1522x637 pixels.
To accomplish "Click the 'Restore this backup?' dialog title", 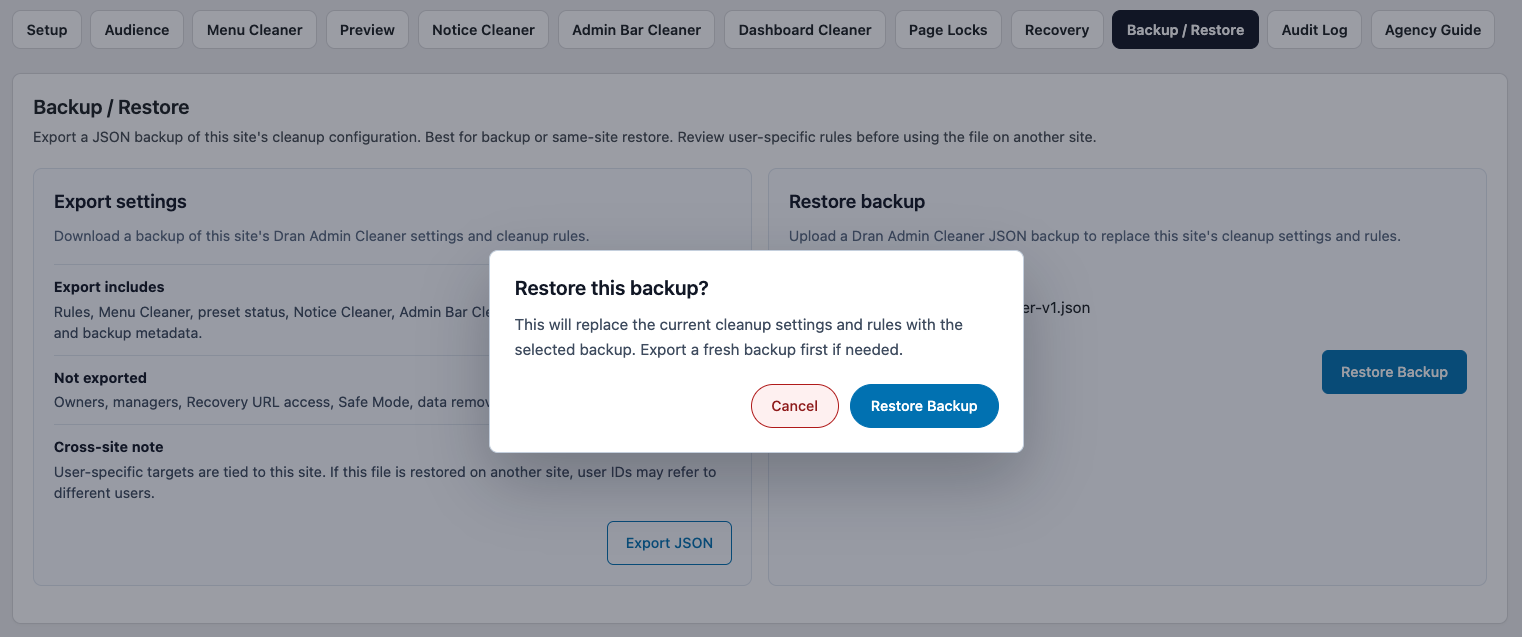I will 612,288.
